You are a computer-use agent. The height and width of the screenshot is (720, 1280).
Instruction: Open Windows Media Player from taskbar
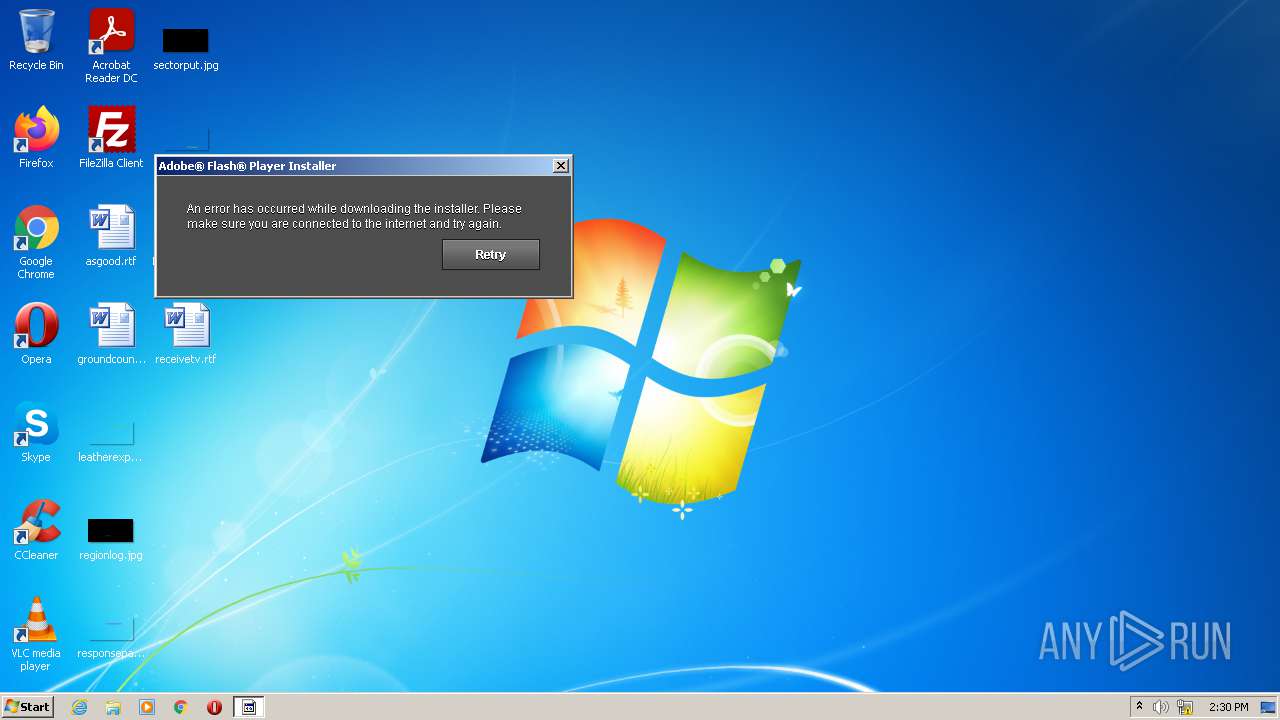(x=147, y=707)
